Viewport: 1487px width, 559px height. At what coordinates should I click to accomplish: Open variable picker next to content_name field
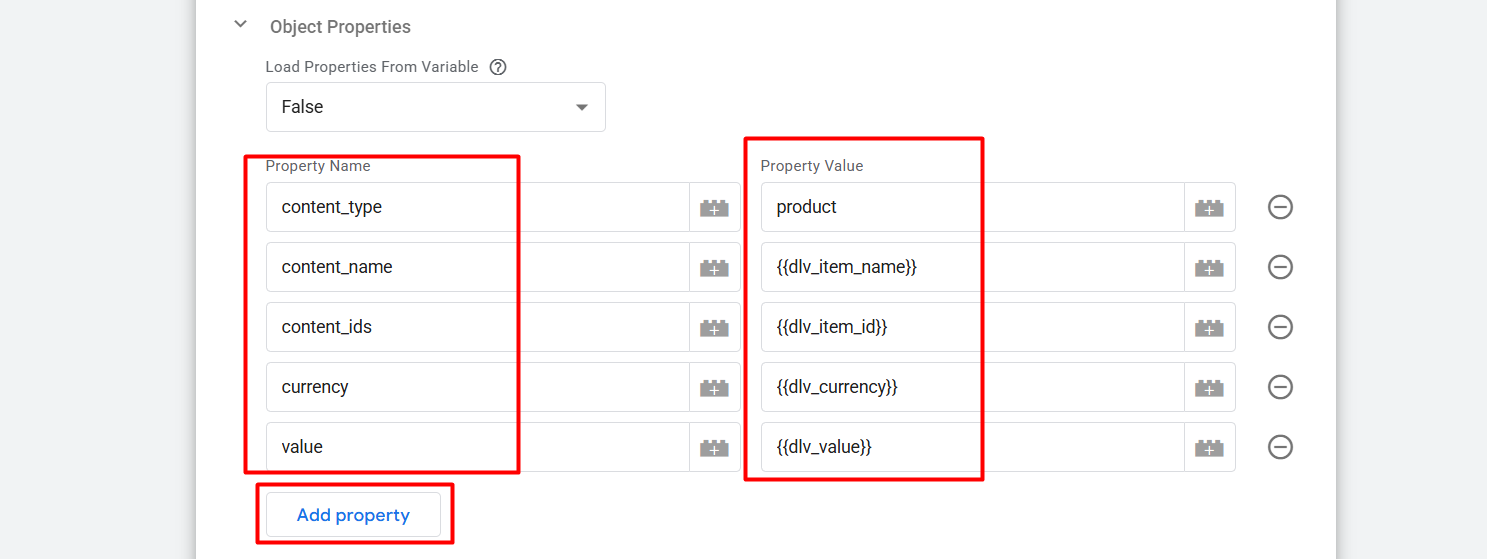(714, 267)
